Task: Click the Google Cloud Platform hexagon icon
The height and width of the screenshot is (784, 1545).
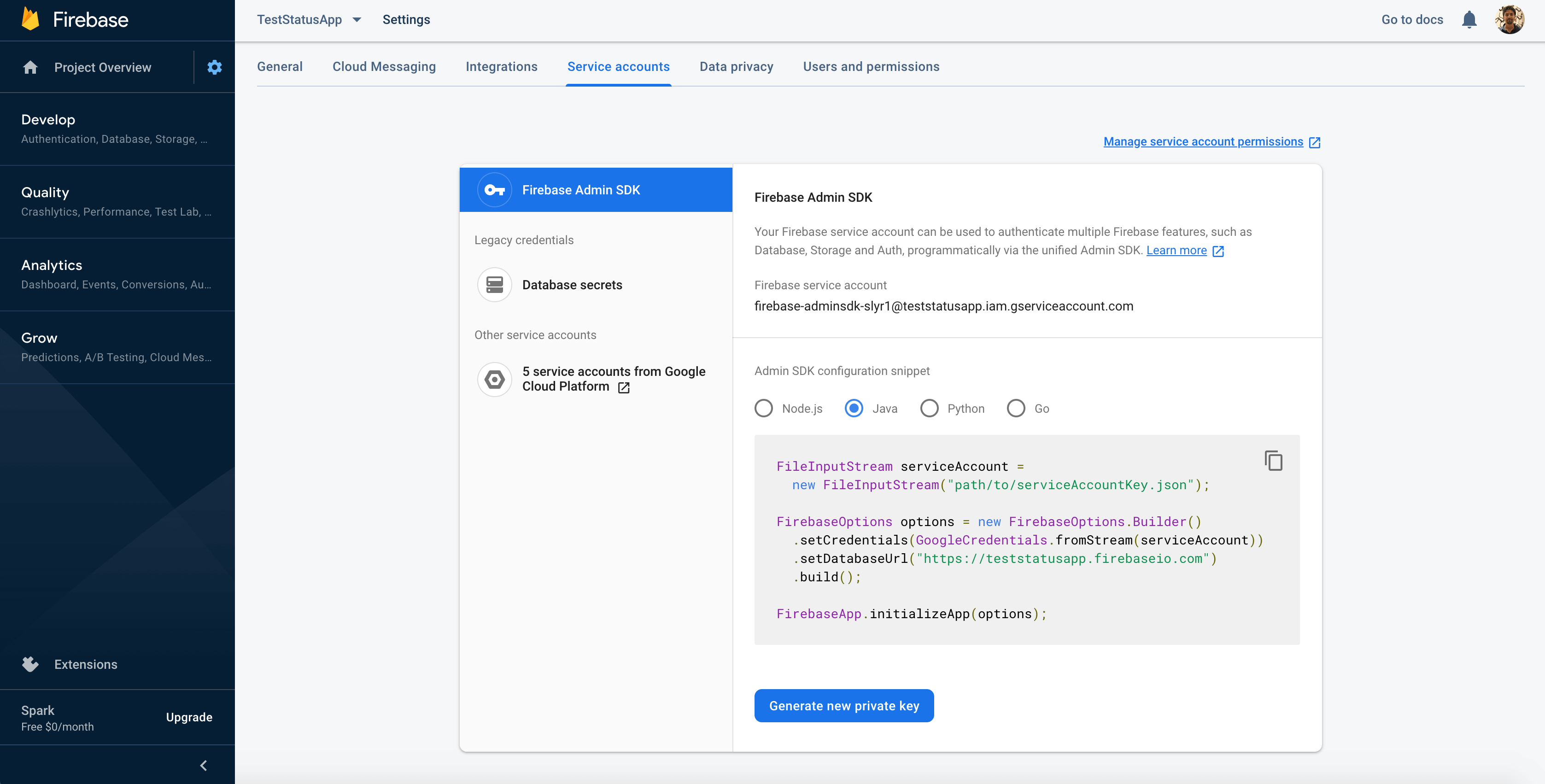Action: pyautogui.click(x=494, y=379)
